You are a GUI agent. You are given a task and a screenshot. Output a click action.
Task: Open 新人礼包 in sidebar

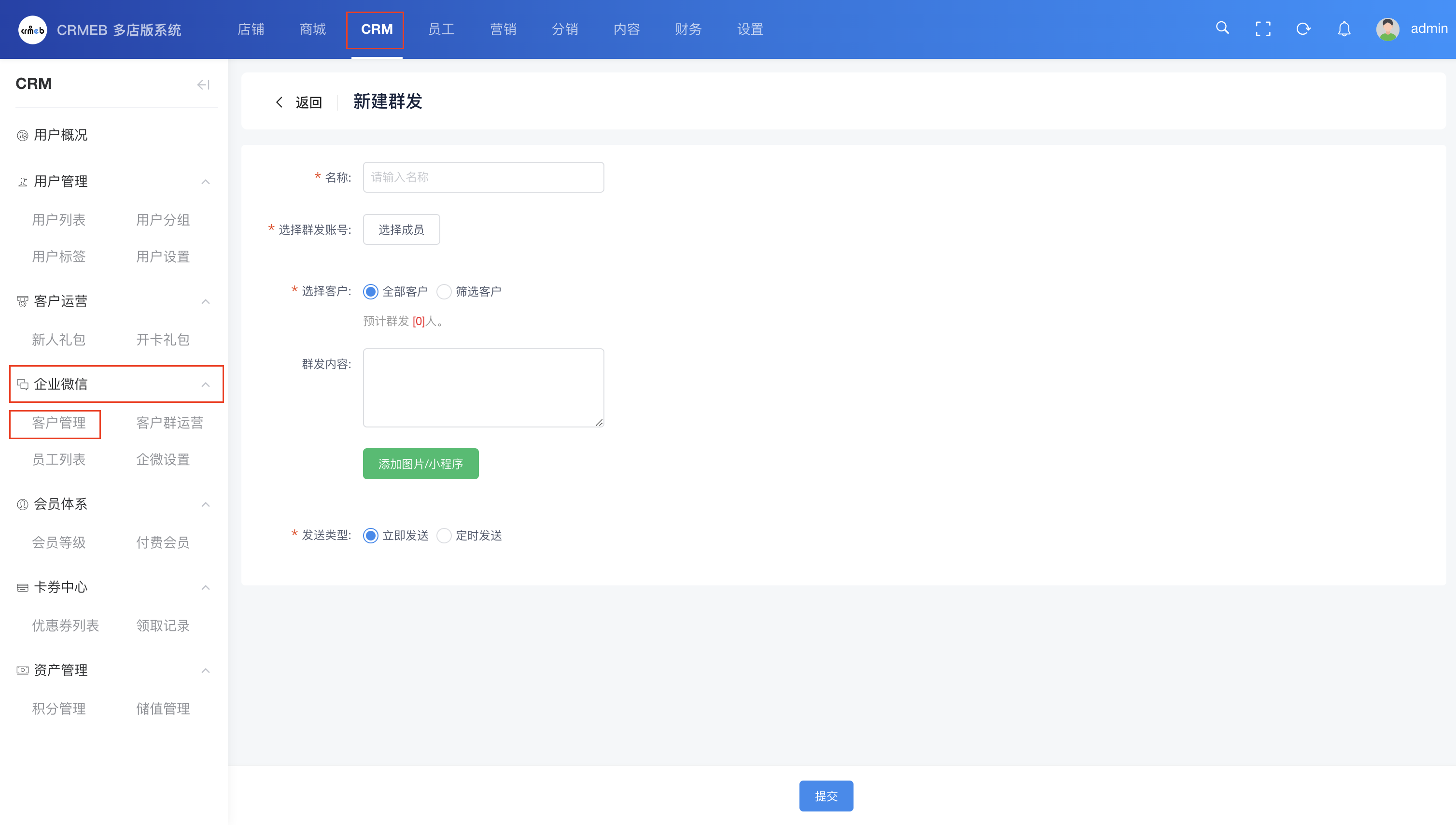click(58, 340)
